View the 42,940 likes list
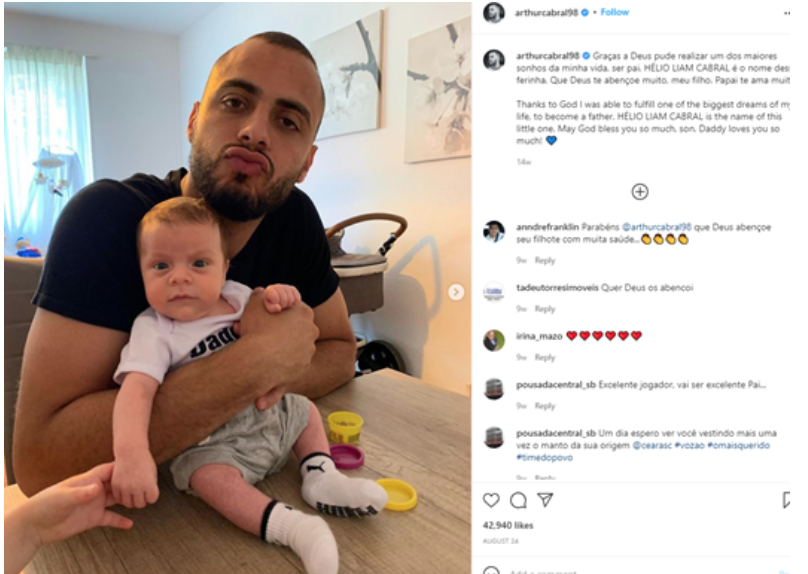The image size is (808, 574). click(508, 526)
